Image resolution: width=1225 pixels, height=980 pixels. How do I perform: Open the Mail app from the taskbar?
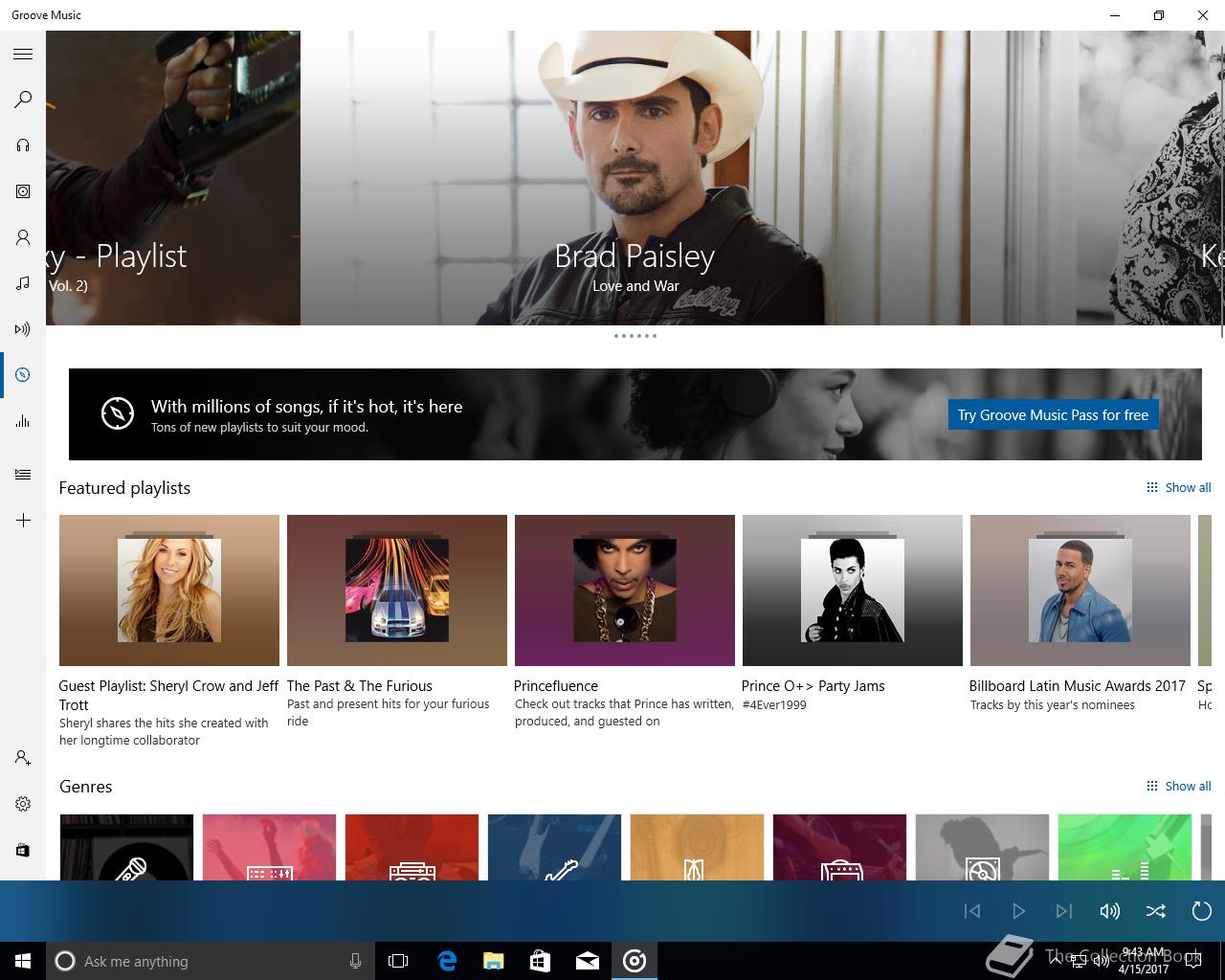[x=588, y=961]
